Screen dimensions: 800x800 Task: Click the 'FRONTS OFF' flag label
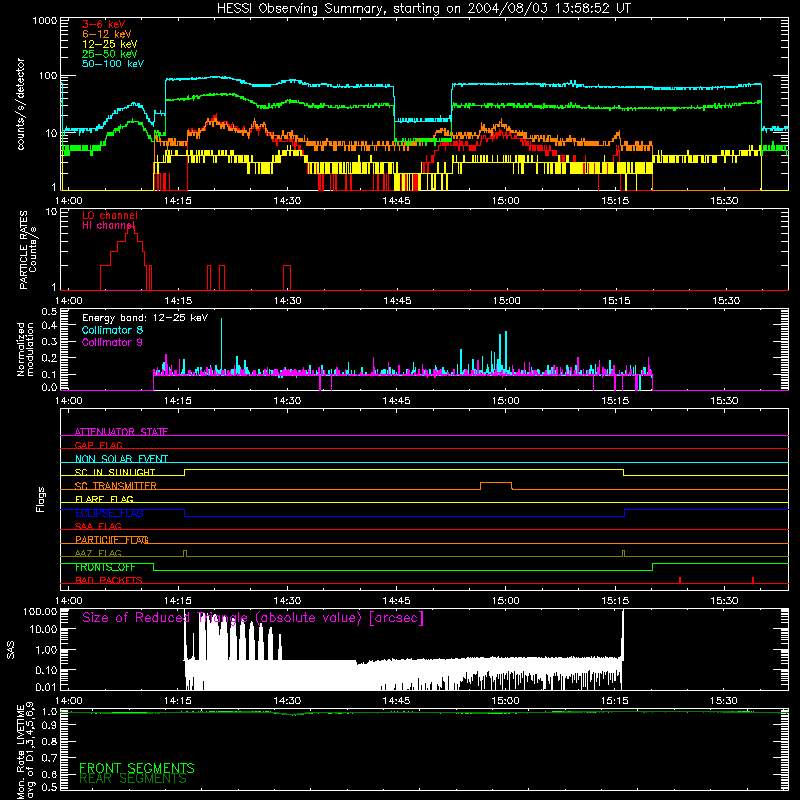(105, 567)
